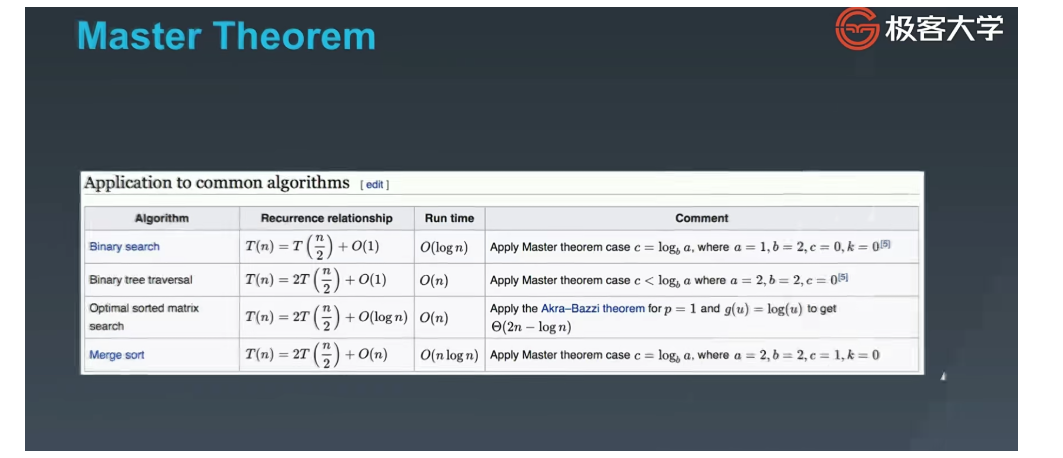Image resolution: width=1063 pixels, height=458 pixels.
Task: Click the Geek University logo icon
Action: [857, 28]
